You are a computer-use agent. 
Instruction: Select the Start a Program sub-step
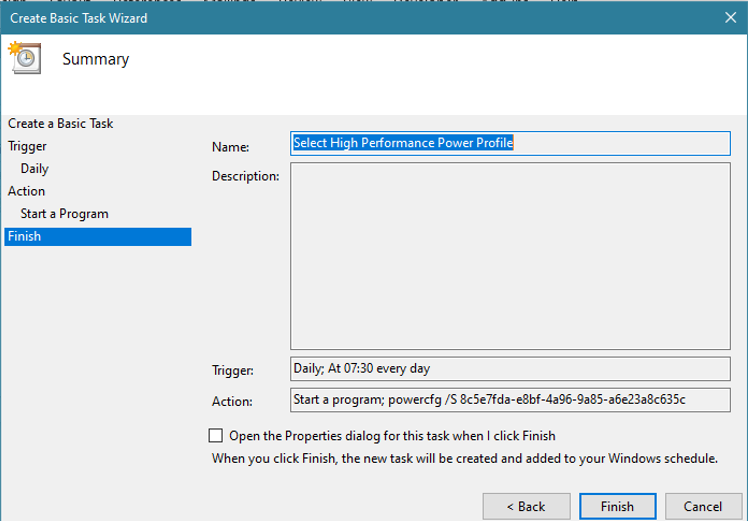[x=64, y=214]
